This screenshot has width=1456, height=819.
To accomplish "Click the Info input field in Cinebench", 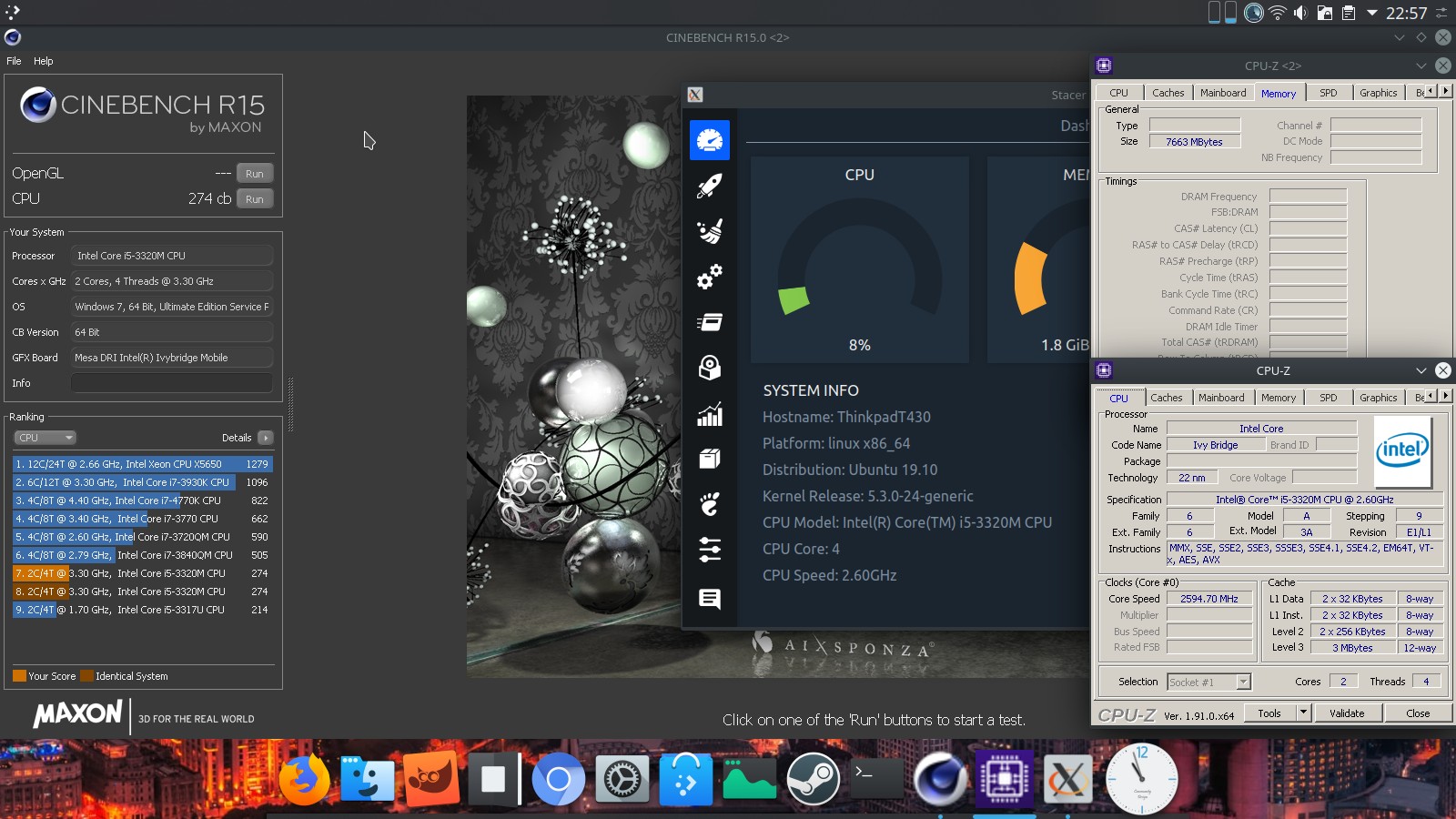I will 171,383.
